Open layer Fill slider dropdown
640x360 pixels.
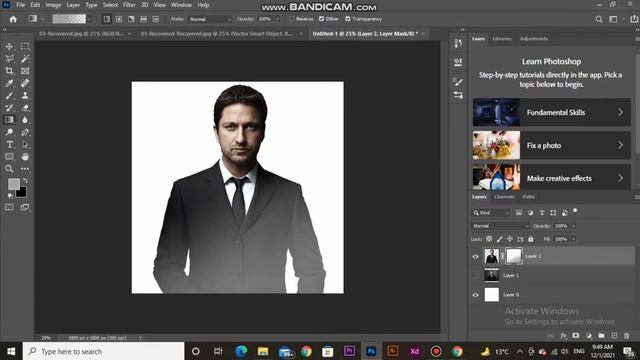click(x=573, y=239)
